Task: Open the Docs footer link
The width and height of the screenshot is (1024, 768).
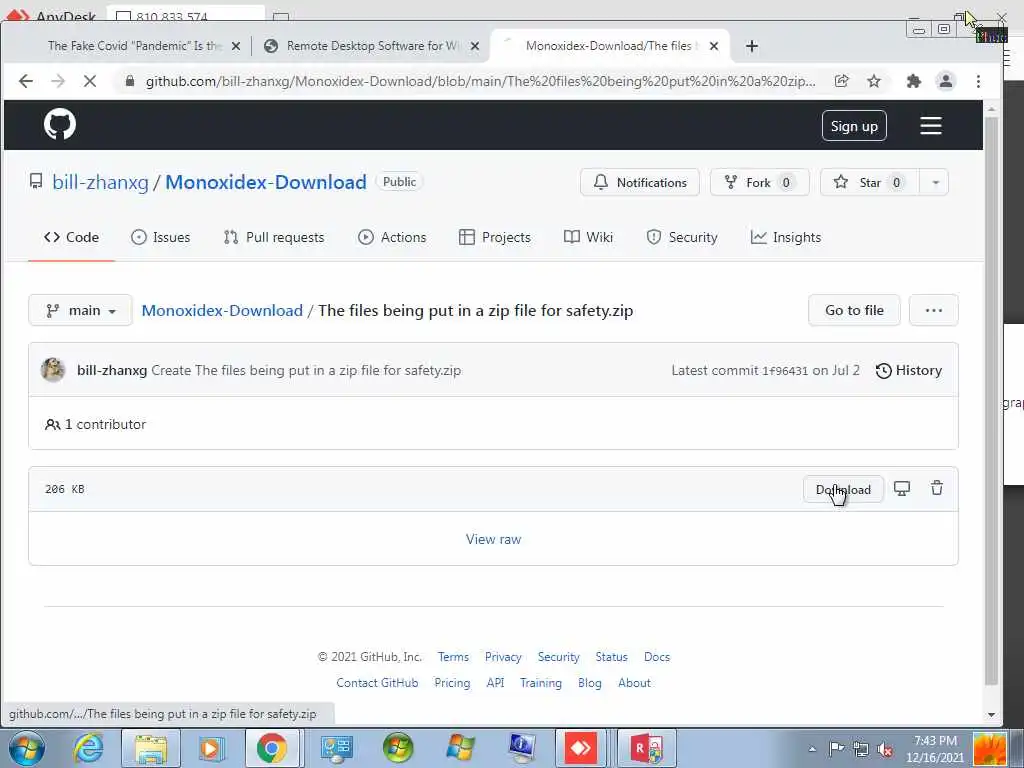Action: tap(657, 656)
